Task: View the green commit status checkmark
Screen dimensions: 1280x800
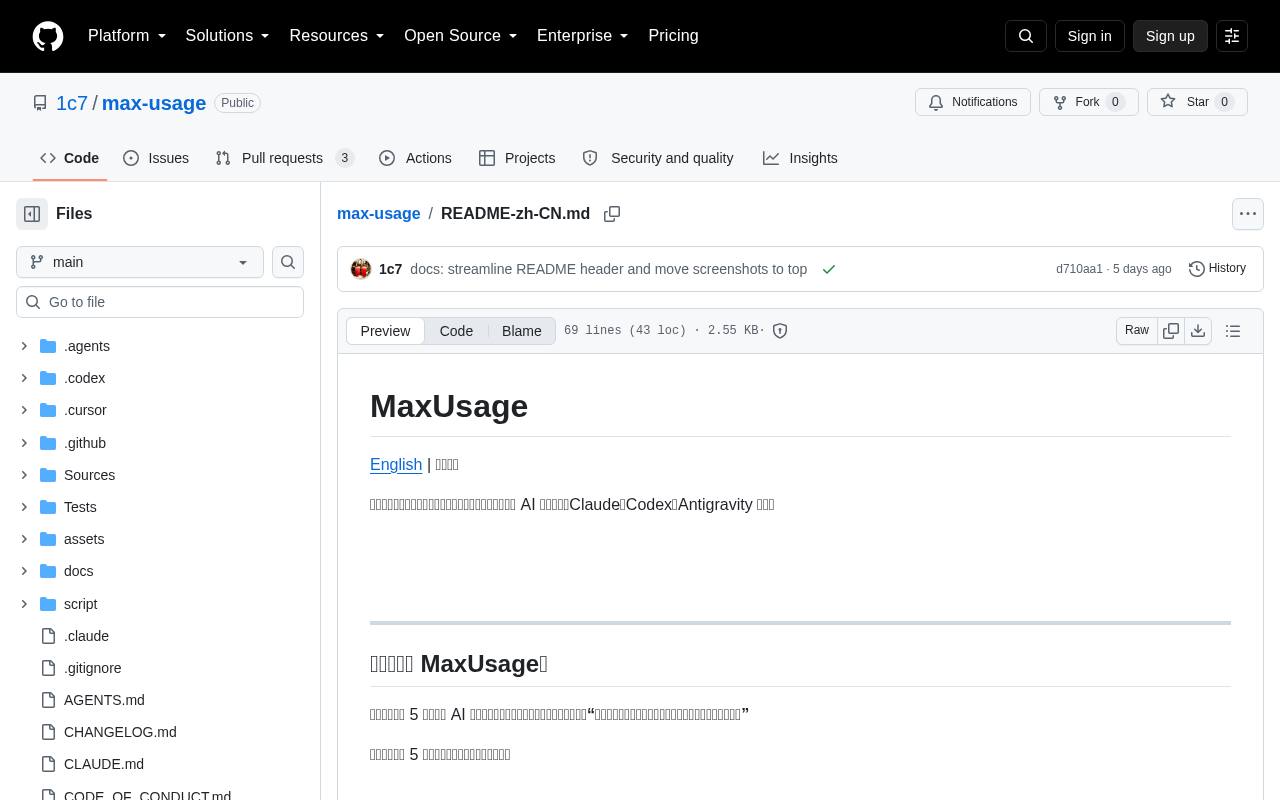Action: [829, 269]
